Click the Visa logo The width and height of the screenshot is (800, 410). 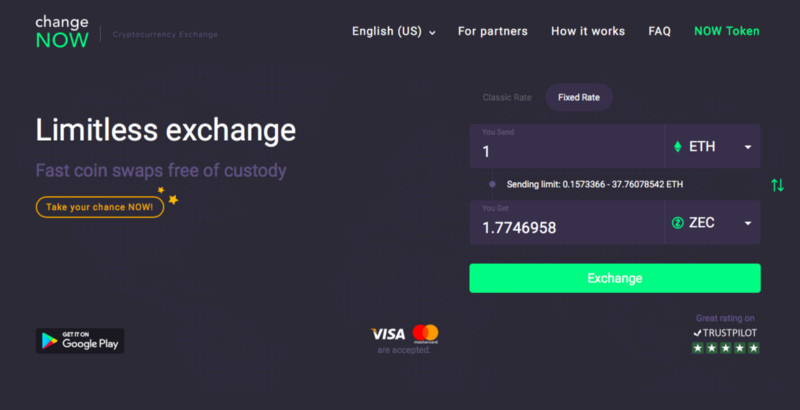click(x=387, y=333)
